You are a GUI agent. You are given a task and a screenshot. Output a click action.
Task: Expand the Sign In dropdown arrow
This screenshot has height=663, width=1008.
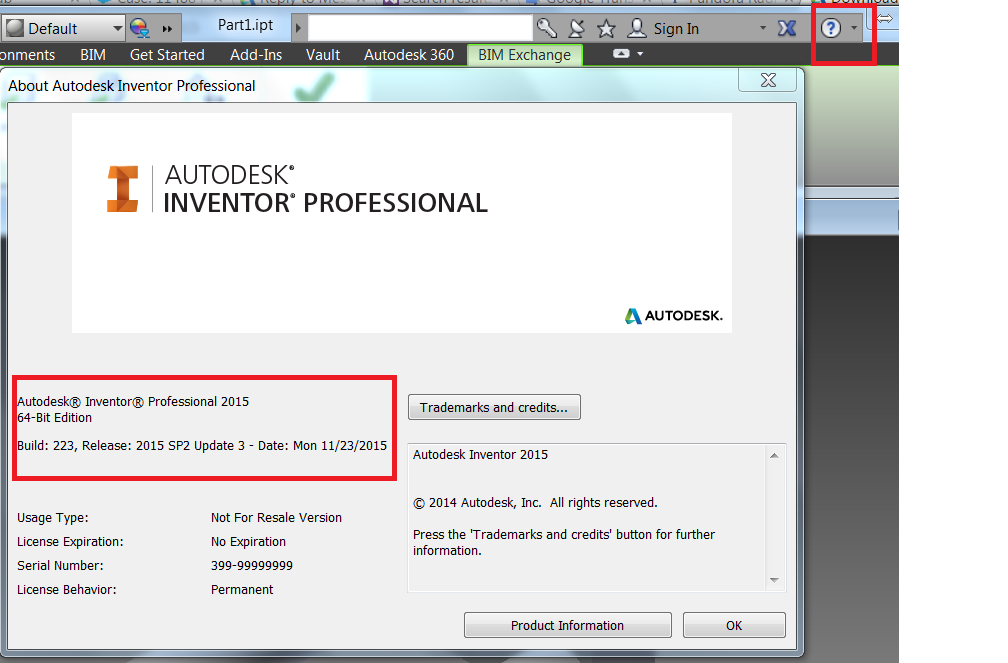(x=764, y=27)
